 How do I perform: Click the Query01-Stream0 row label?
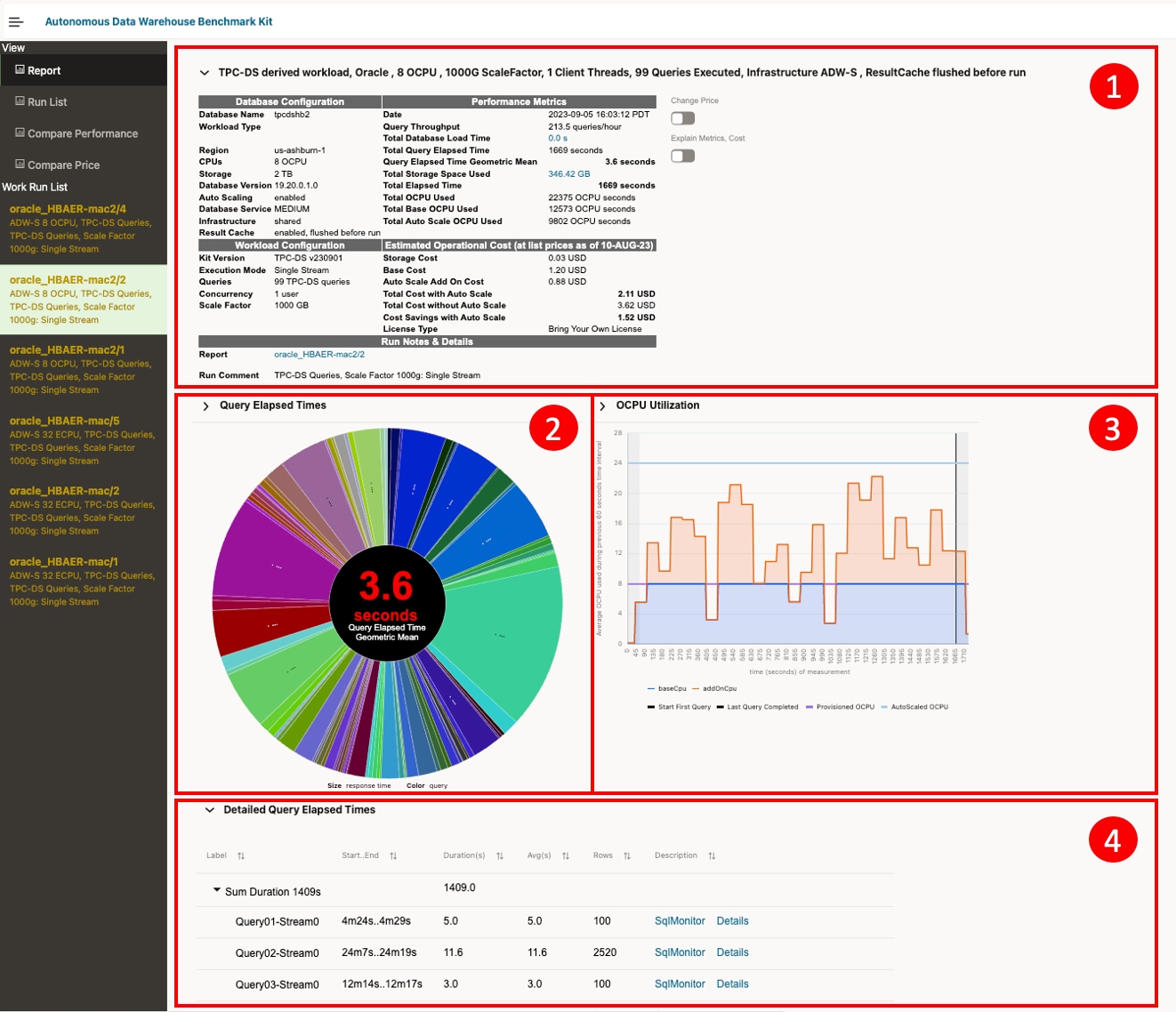coord(277,921)
